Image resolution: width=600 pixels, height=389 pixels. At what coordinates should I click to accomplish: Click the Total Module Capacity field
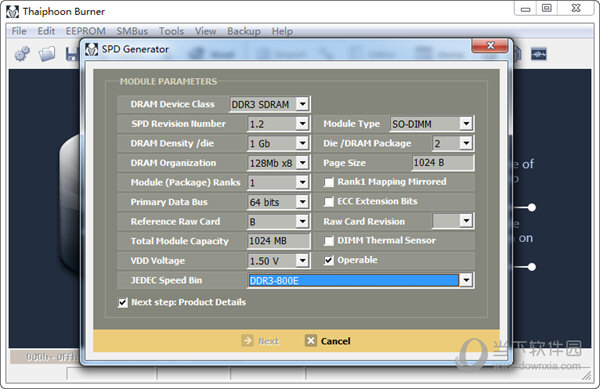278,241
